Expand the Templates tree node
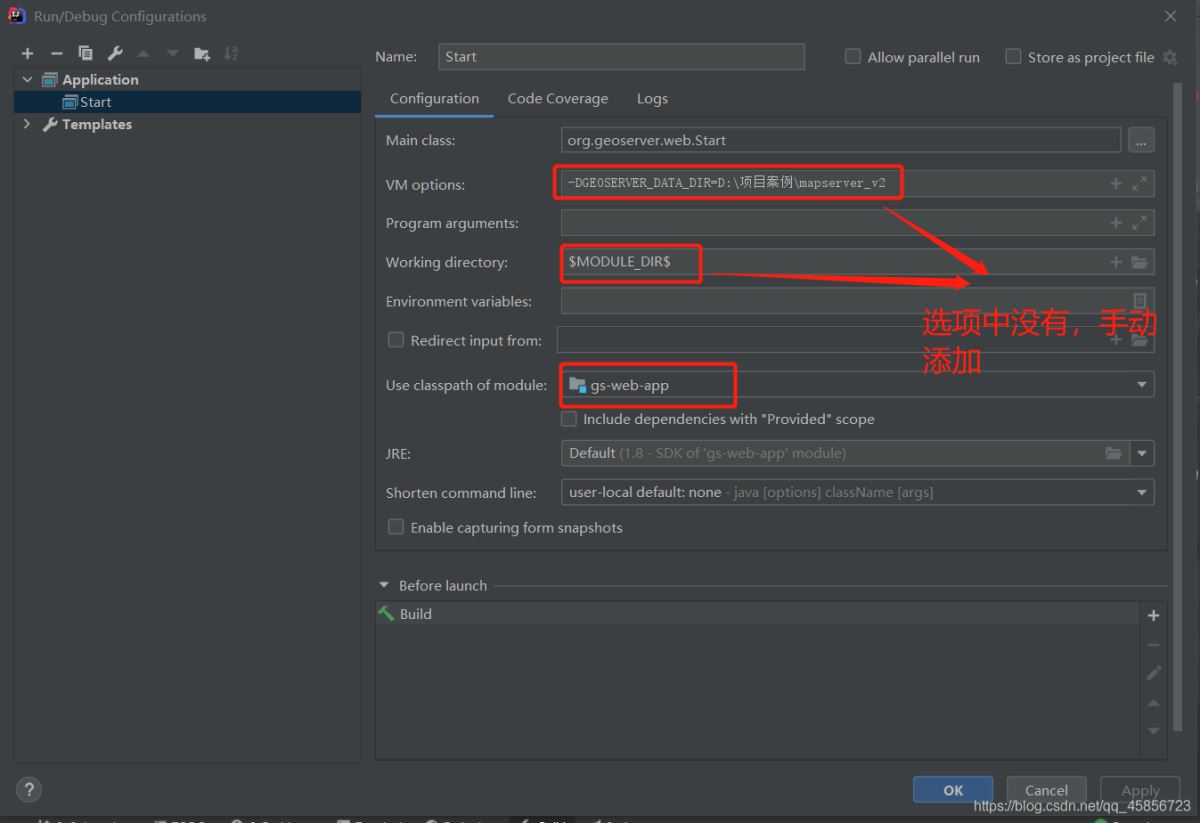The image size is (1200, 823). pyautogui.click(x=27, y=124)
